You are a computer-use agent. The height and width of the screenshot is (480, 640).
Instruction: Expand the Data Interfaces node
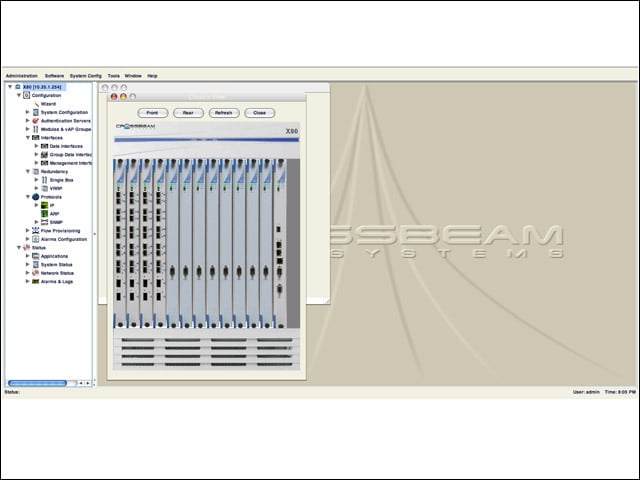coord(36,146)
